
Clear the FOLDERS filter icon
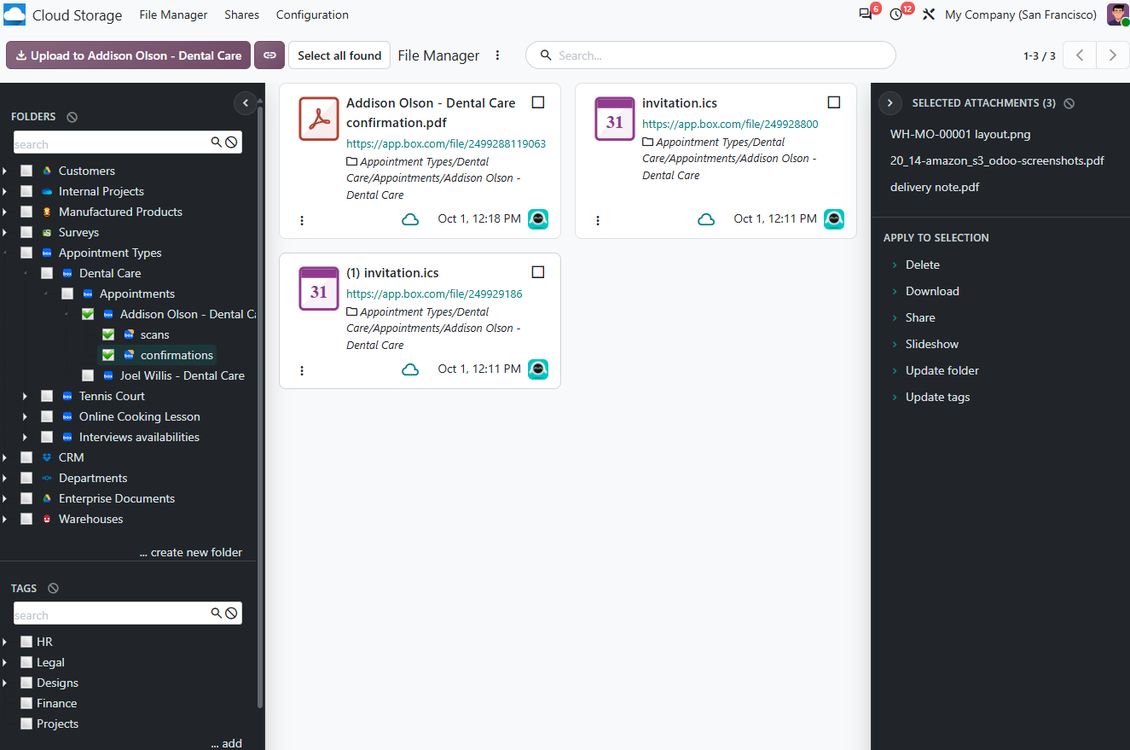(x=72, y=117)
